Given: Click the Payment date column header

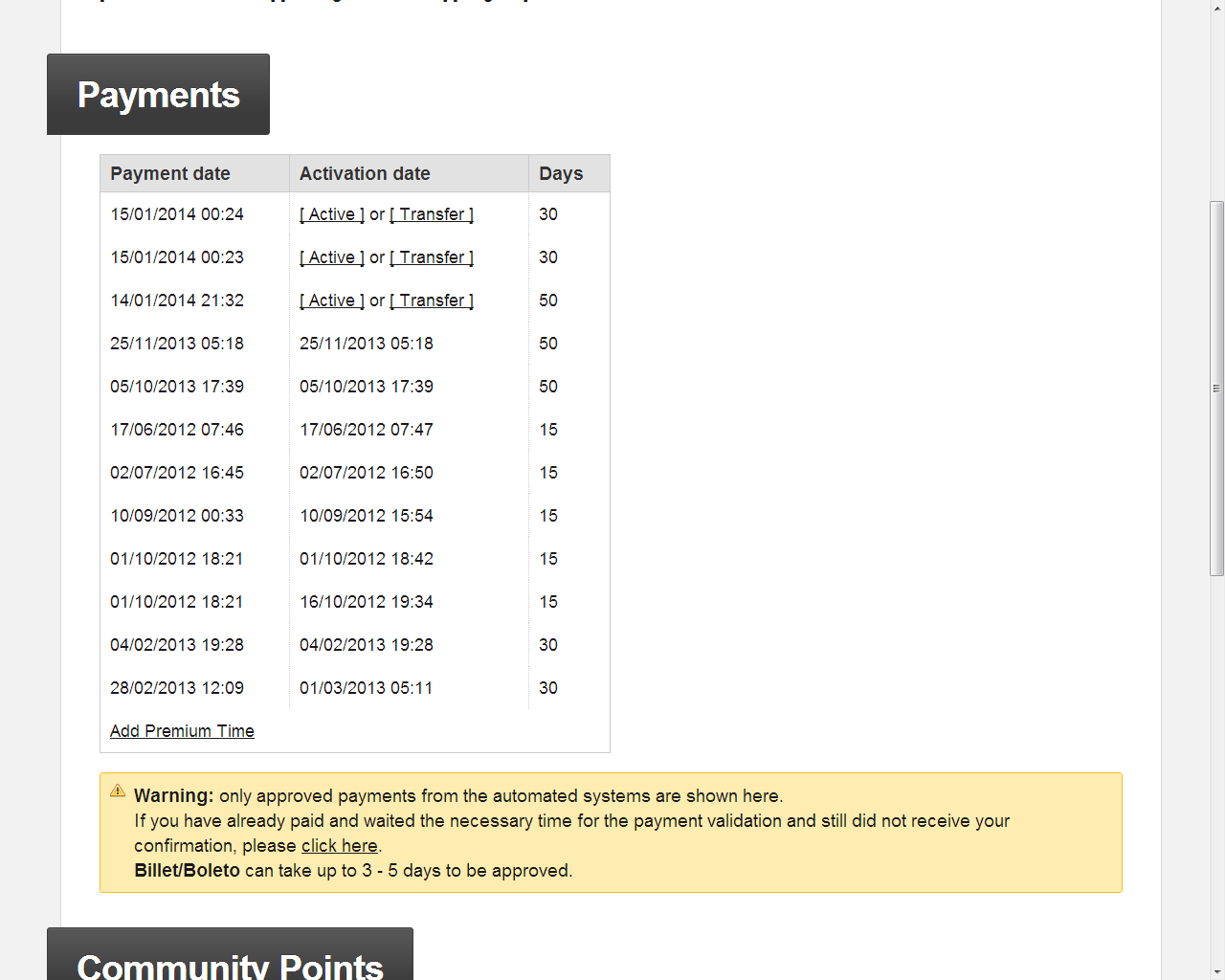Looking at the screenshot, I should click(170, 174).
